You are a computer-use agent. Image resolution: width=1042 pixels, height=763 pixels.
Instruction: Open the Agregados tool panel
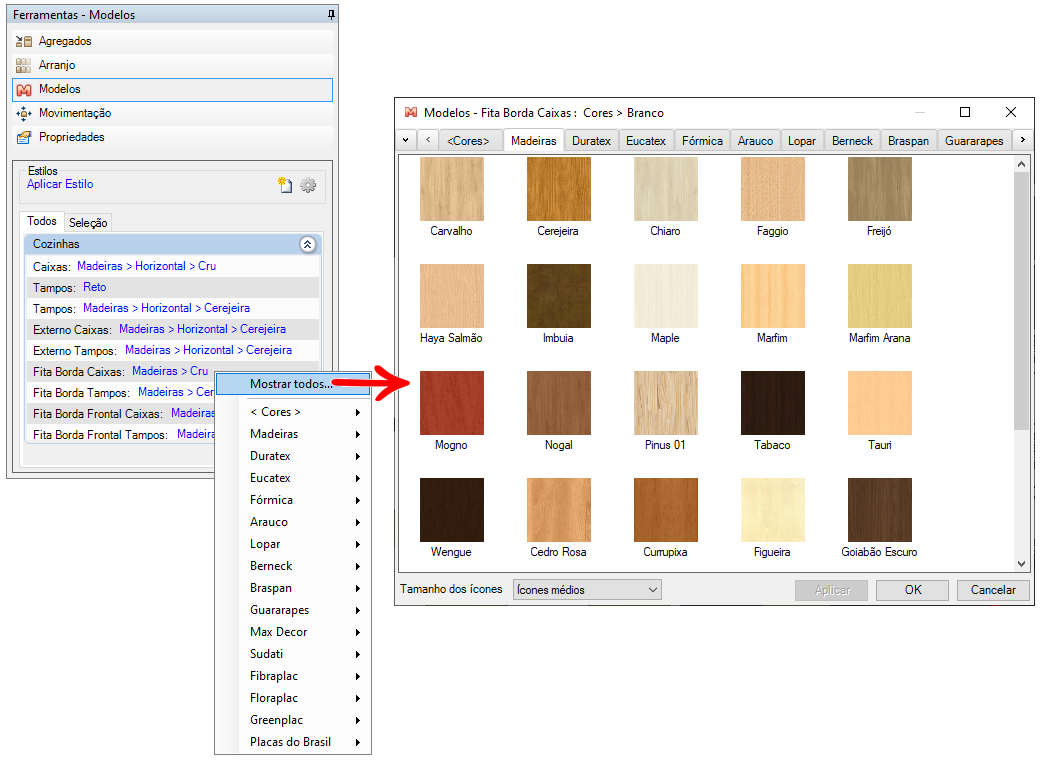pyautogui.click(x=65, y=41)
